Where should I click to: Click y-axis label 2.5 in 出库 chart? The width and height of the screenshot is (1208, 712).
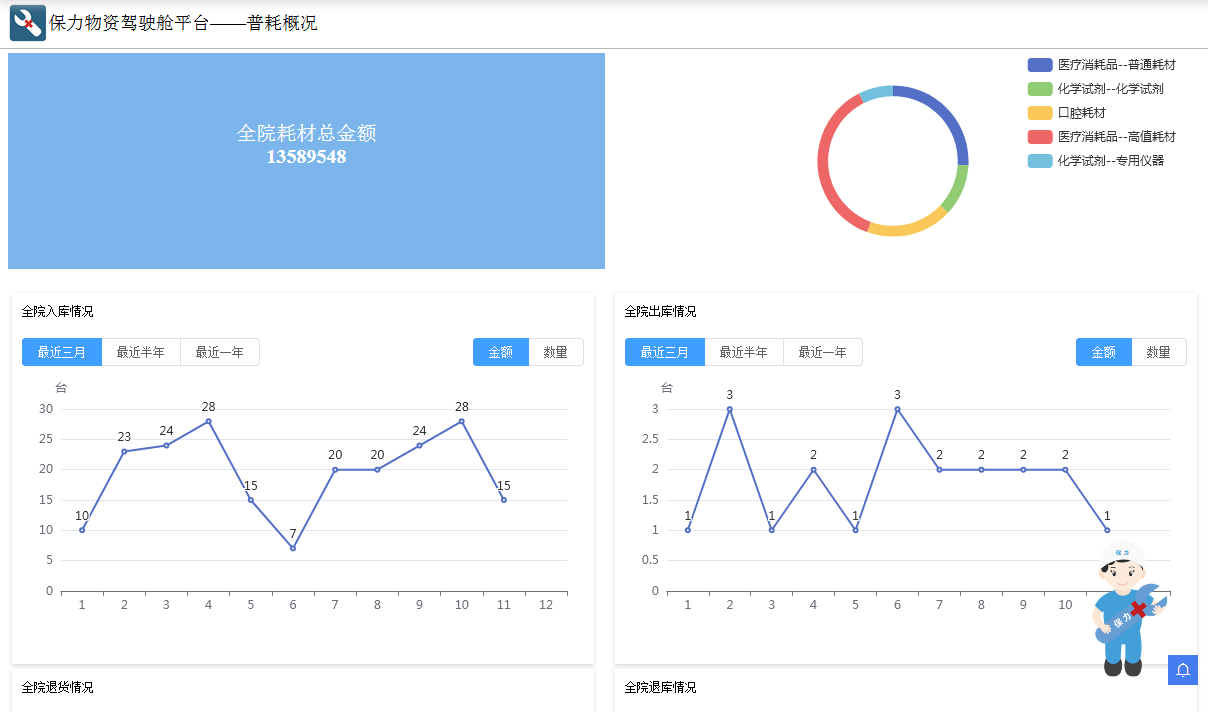coord(649,439)
